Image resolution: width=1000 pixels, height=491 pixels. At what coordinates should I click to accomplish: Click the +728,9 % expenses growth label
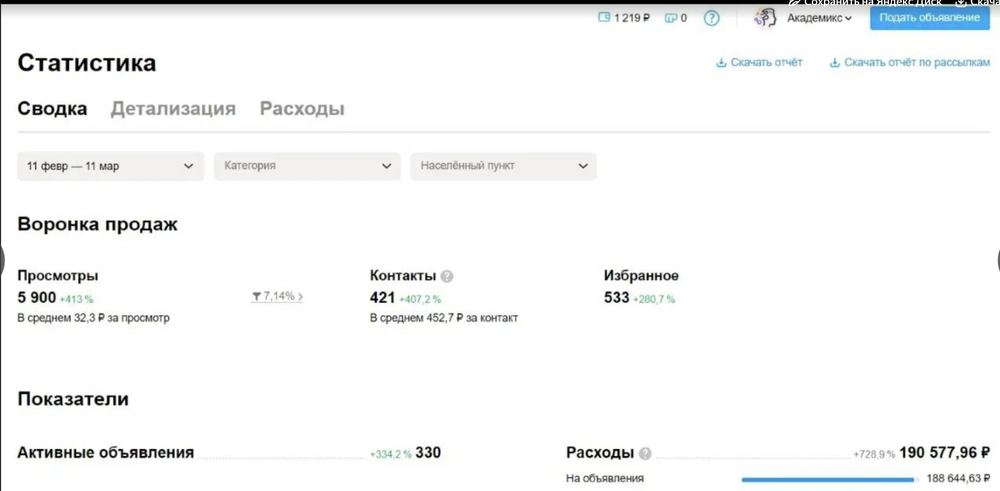click(874, 454)
